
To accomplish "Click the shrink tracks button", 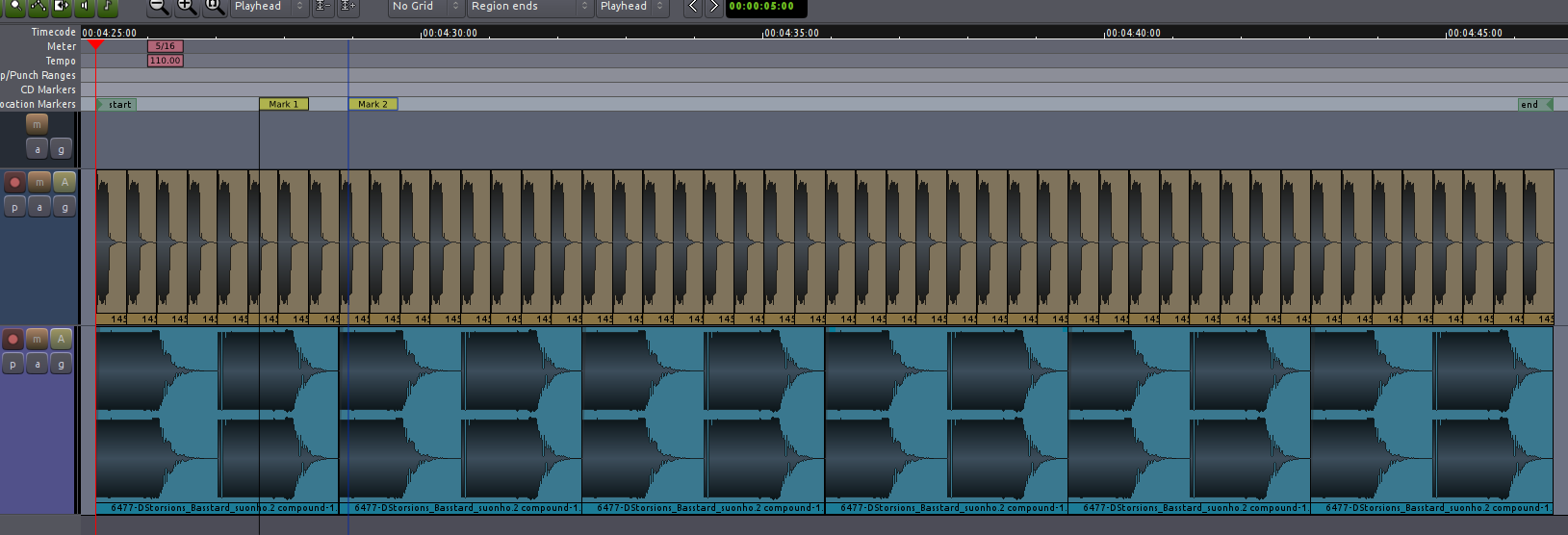I will point(323,7).
